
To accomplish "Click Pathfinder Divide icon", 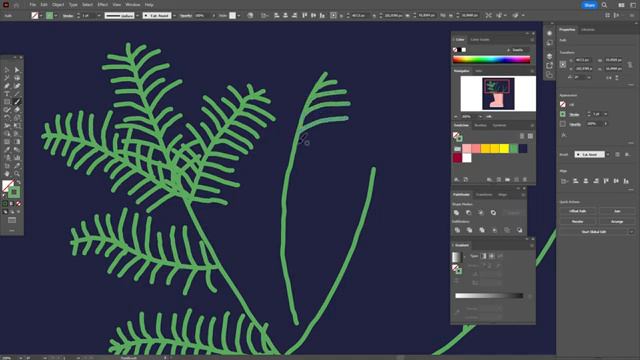I will (457, 230).
